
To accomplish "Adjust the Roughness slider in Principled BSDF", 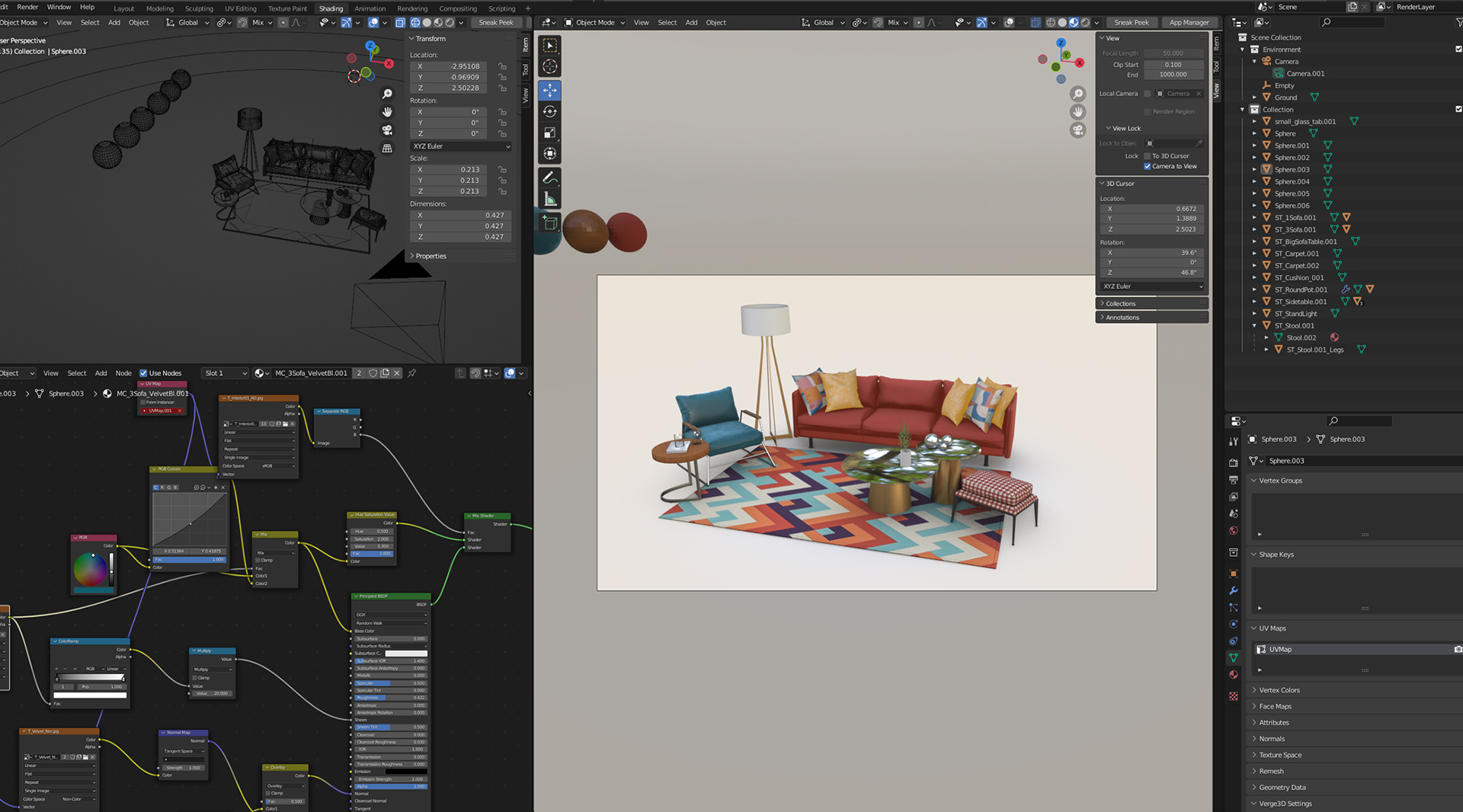I will point(390,697).
